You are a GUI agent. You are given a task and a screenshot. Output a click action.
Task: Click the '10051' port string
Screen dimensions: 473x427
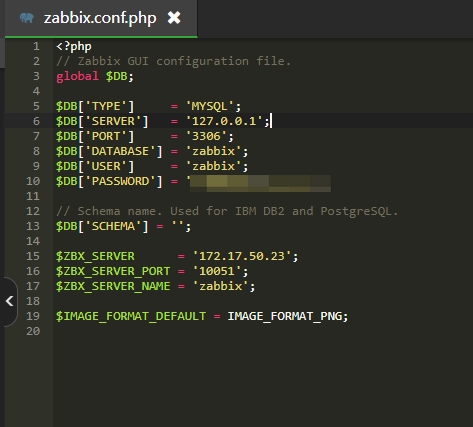pos(217,271)
